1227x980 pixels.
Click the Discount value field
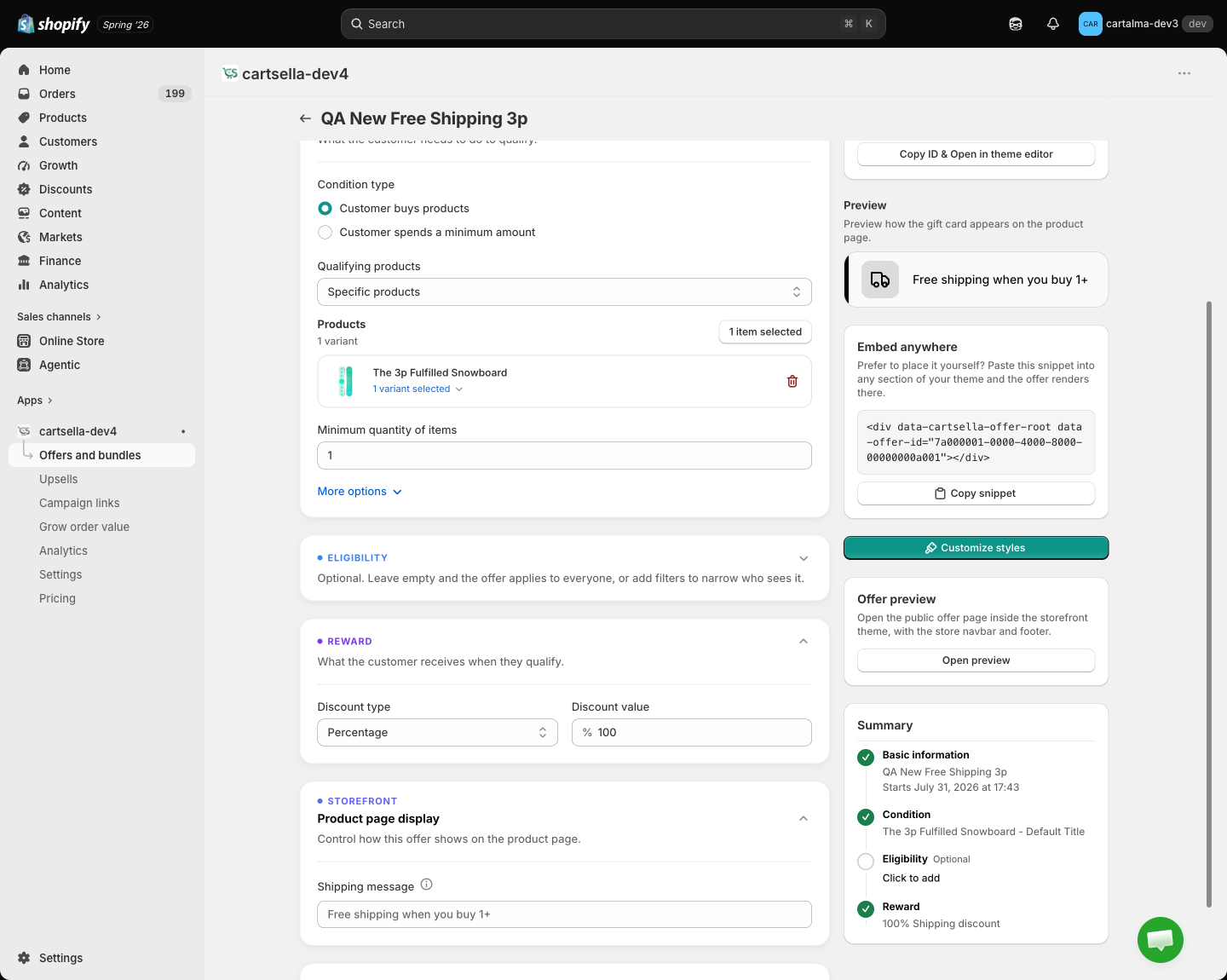click(x=691, y=732)
